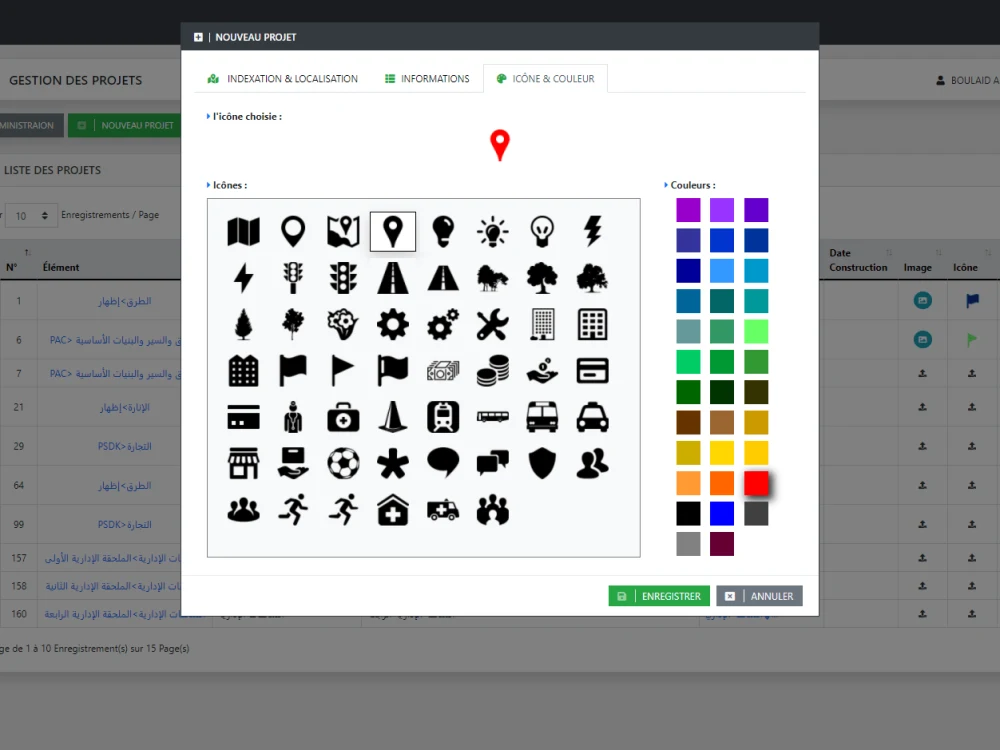Open the Icône & Couleur tab

point(545,78)
